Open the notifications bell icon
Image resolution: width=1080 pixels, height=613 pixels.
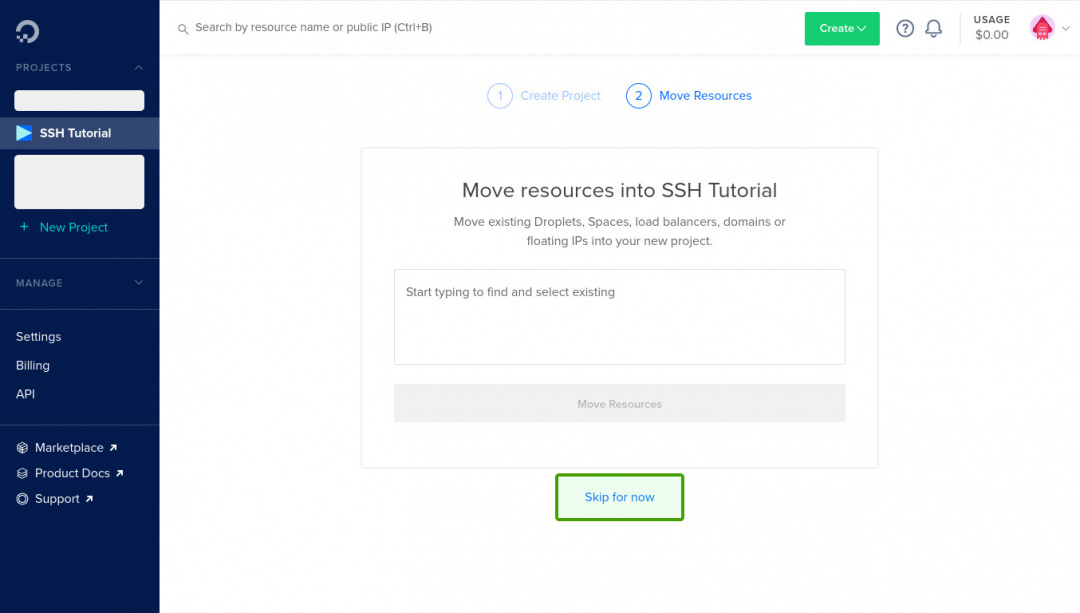tap(933, 28)
